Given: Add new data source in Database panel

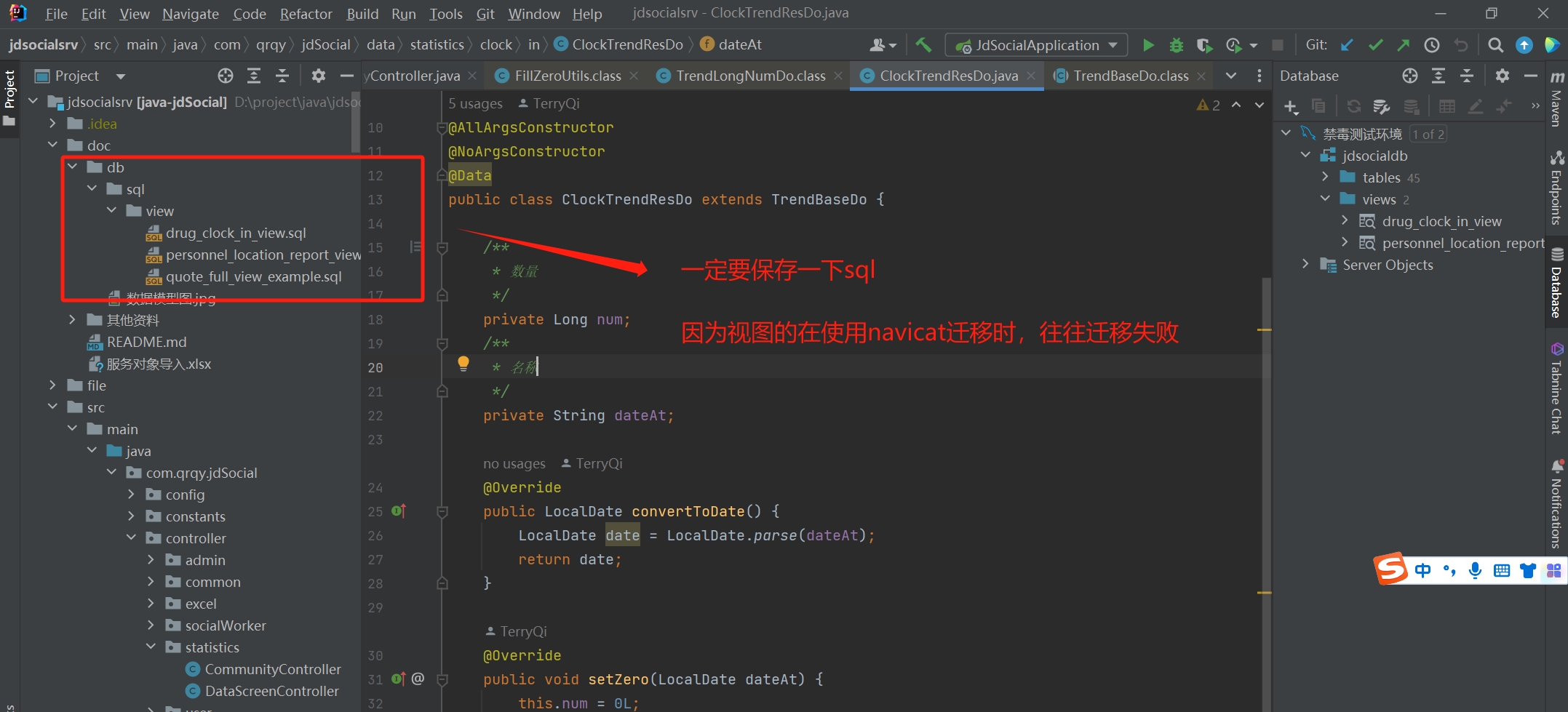Looking at the screenshot, I should (1291, 107).
